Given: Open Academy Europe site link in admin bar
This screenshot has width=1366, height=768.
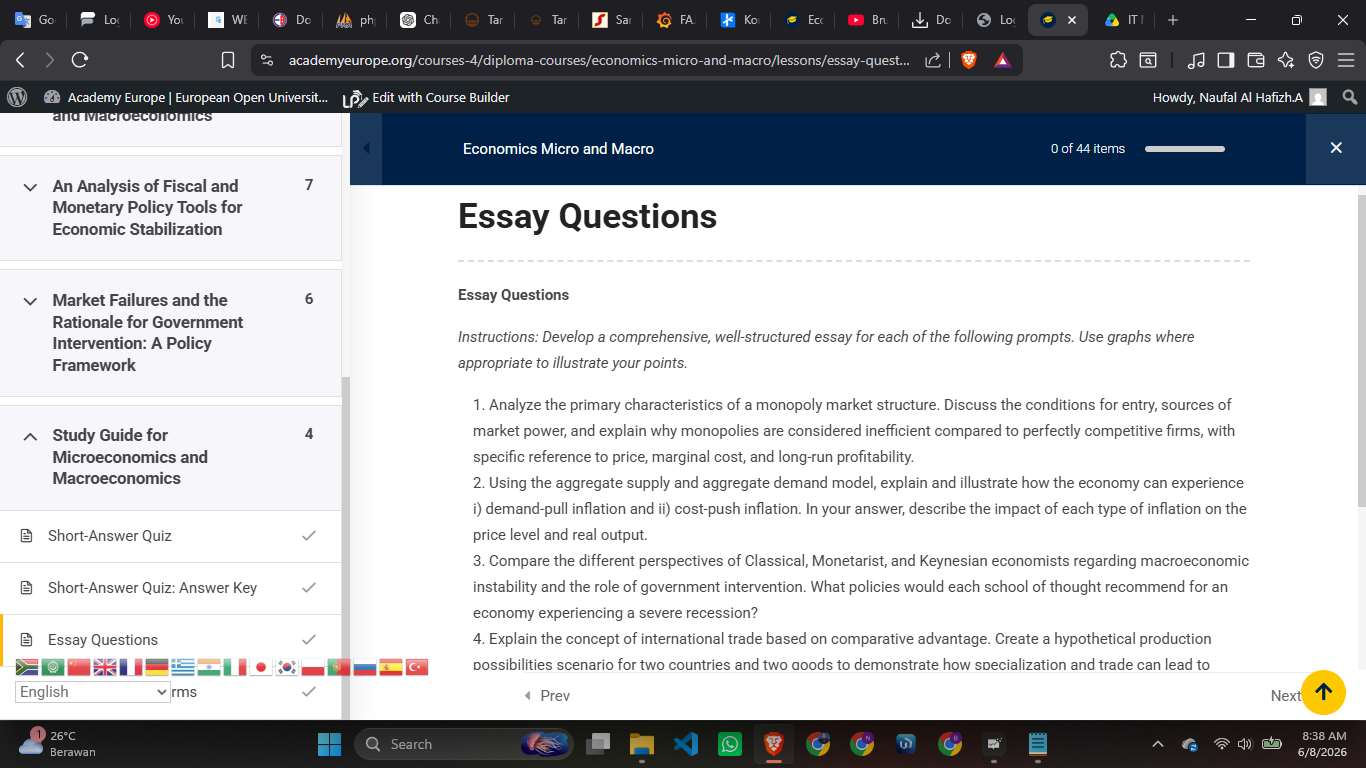Looking at the screenshot, I should (x=187, y=97).
